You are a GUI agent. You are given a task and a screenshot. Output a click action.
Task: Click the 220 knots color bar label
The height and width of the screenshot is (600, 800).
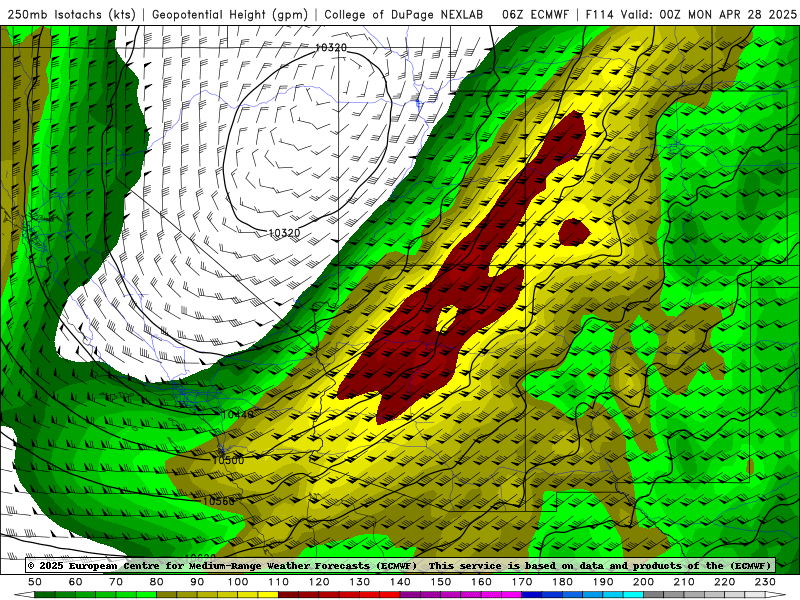[x=724, y=582]
